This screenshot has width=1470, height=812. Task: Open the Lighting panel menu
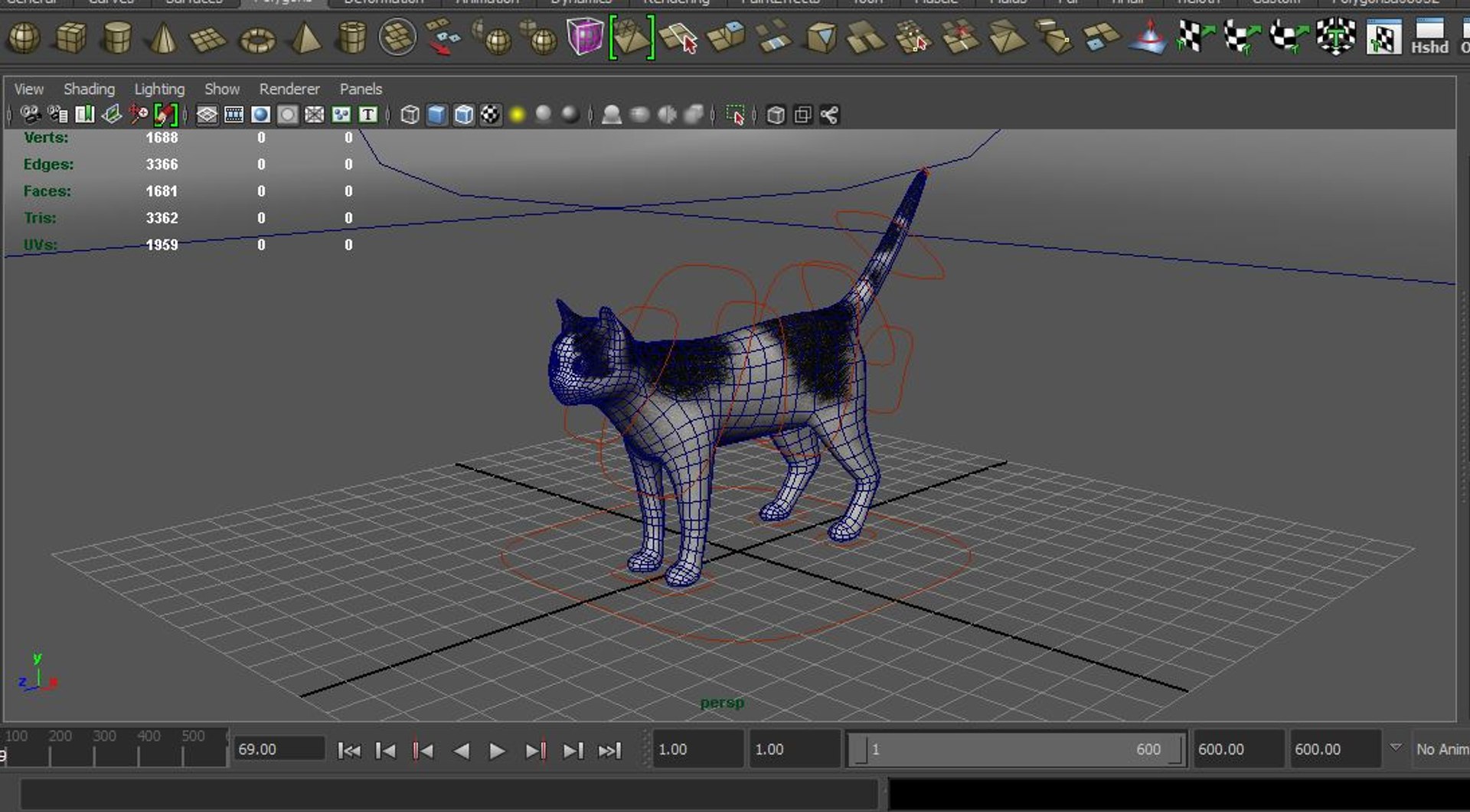point(159,89)
